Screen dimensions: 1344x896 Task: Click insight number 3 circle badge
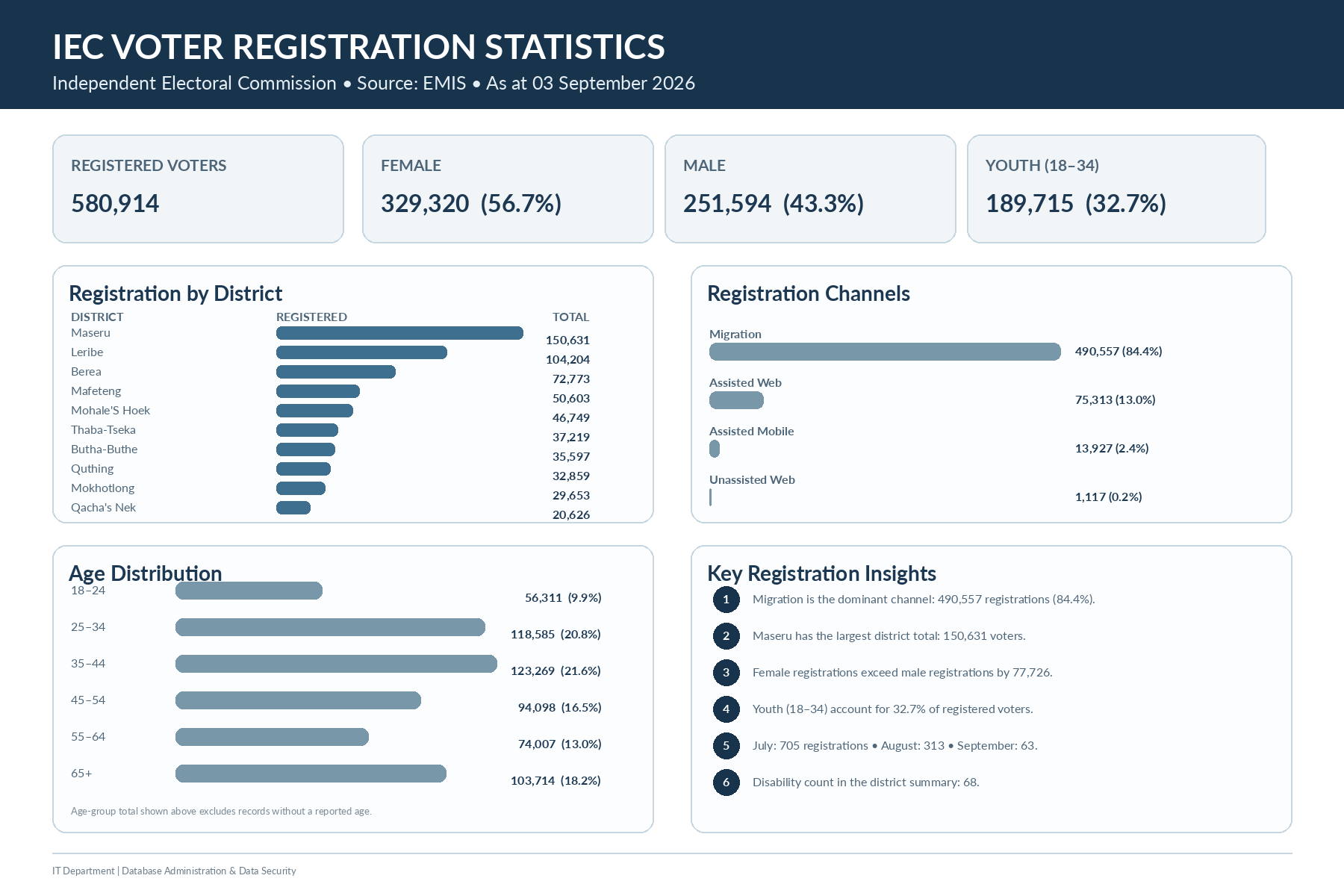pyautogui.click(x=726, y=673)
